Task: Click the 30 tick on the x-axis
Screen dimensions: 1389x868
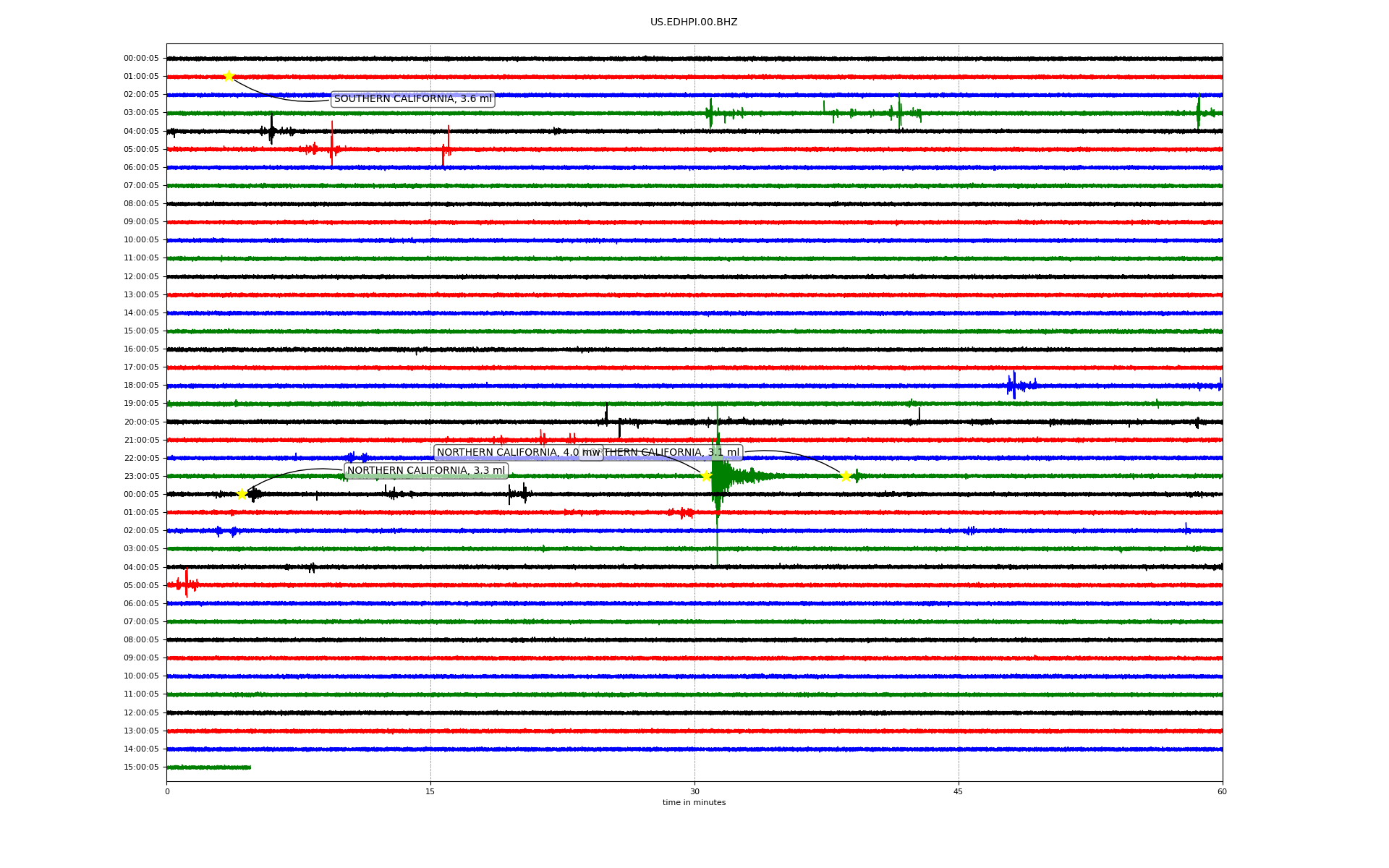Action: (694, 791)
